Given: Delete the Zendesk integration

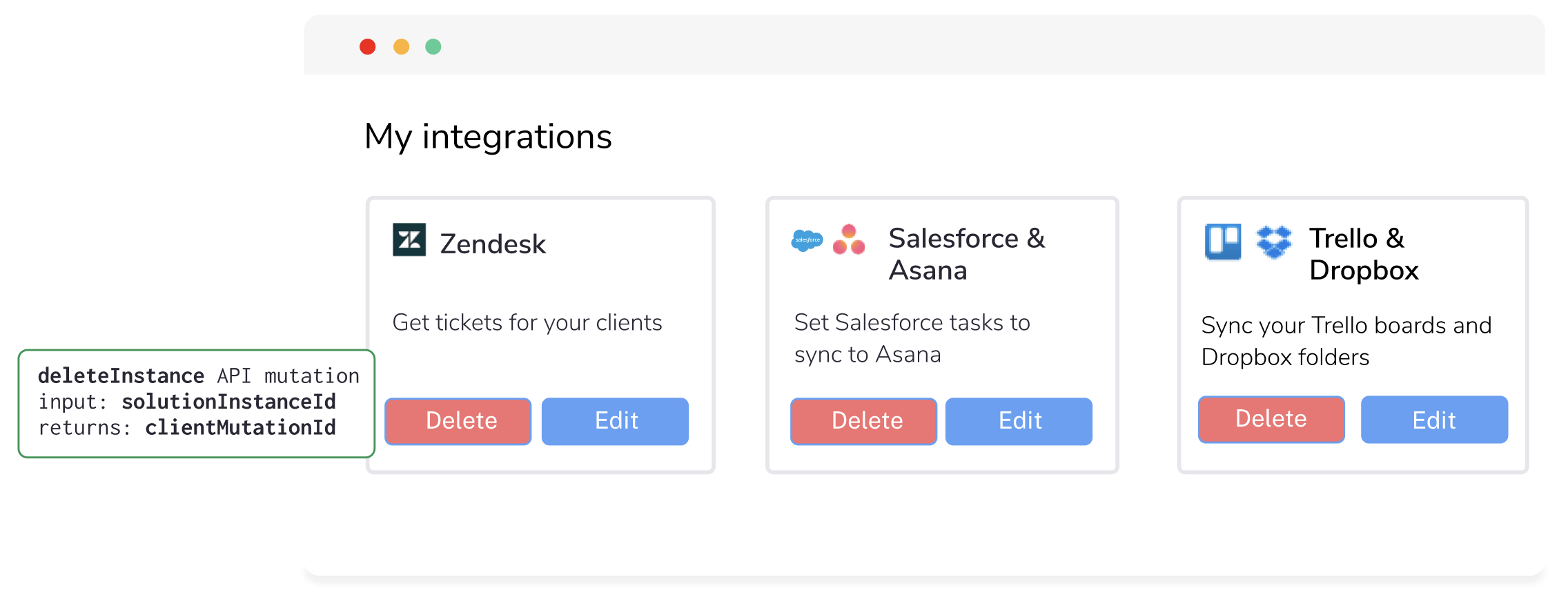Looking at the screenshot, I should coord(458,421).
